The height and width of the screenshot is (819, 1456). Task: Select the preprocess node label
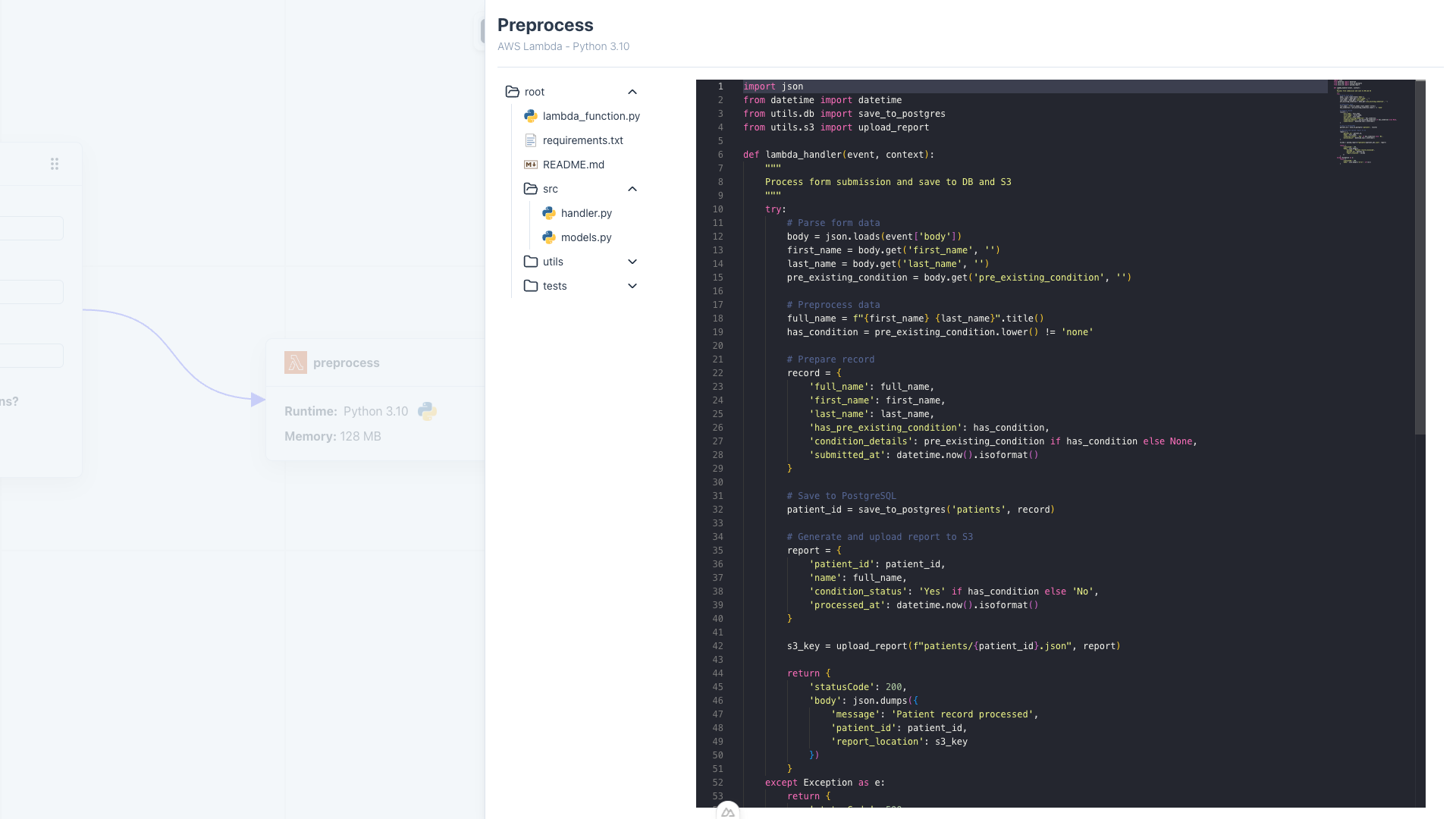pos(347,362)
